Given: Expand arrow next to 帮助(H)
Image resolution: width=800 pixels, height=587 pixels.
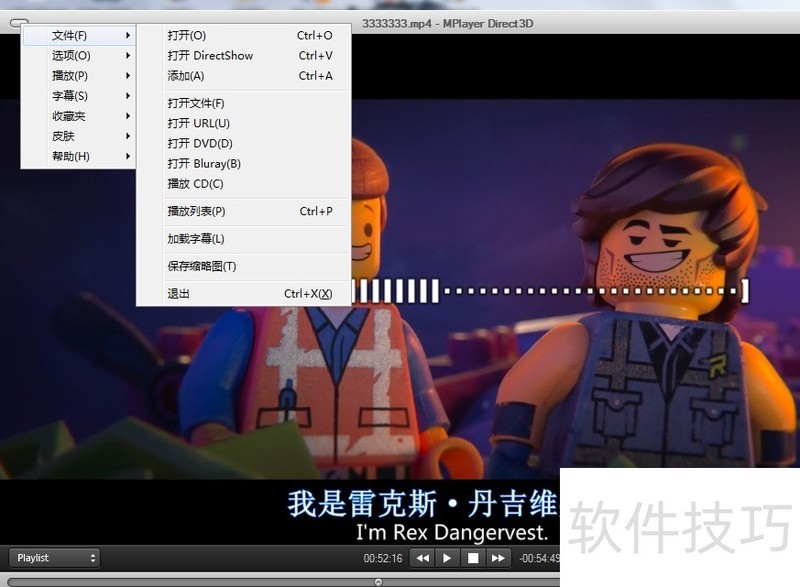Looking at the screenshot, I should pyautogui.click(x=128, y=156).
